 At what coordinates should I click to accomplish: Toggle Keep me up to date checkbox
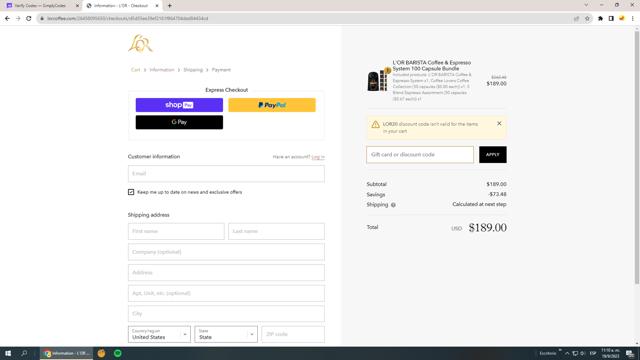131,192
